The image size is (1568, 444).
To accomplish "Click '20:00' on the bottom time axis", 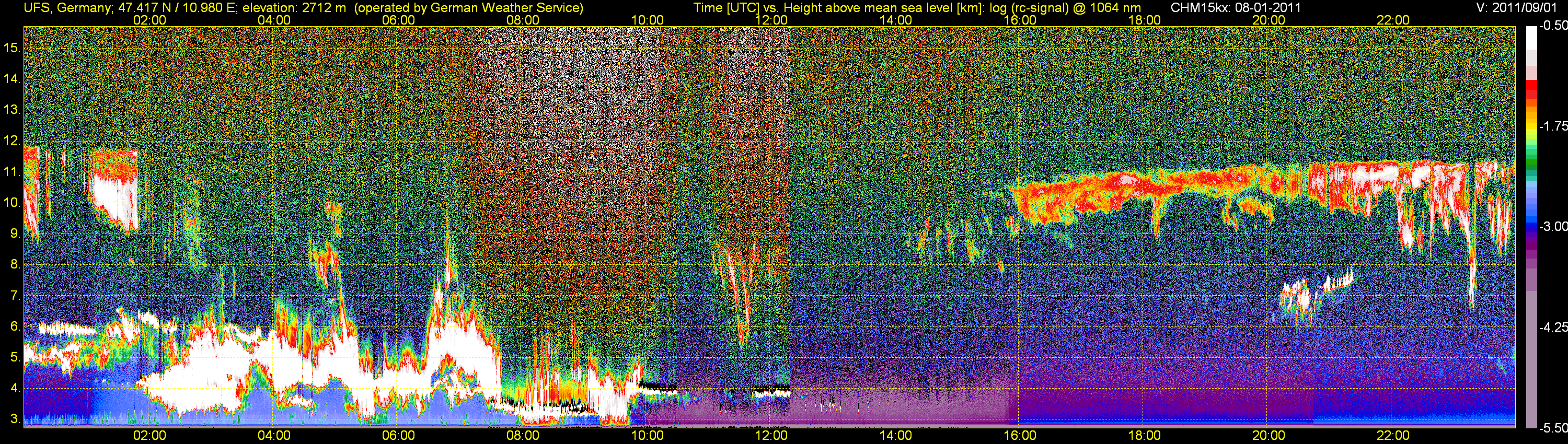I will click(1269, 436).
